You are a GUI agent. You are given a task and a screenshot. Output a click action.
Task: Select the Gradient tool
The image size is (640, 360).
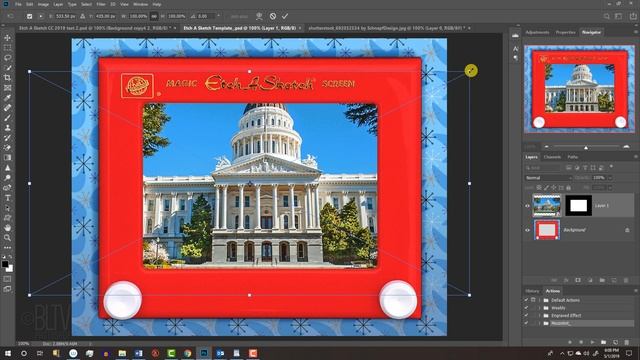7,158
